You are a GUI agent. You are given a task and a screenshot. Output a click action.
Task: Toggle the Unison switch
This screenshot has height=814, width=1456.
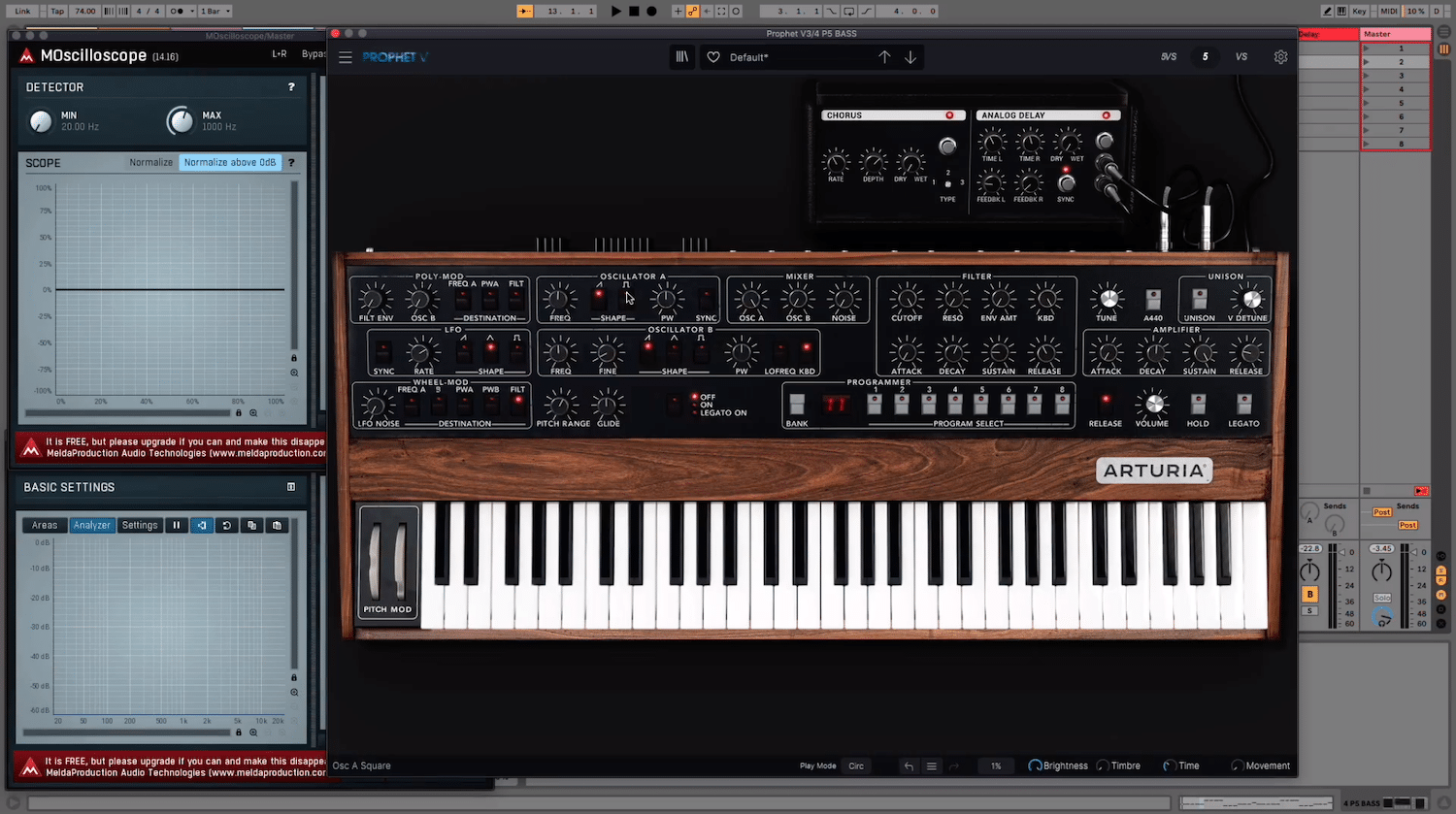[x=1200, y=298]
